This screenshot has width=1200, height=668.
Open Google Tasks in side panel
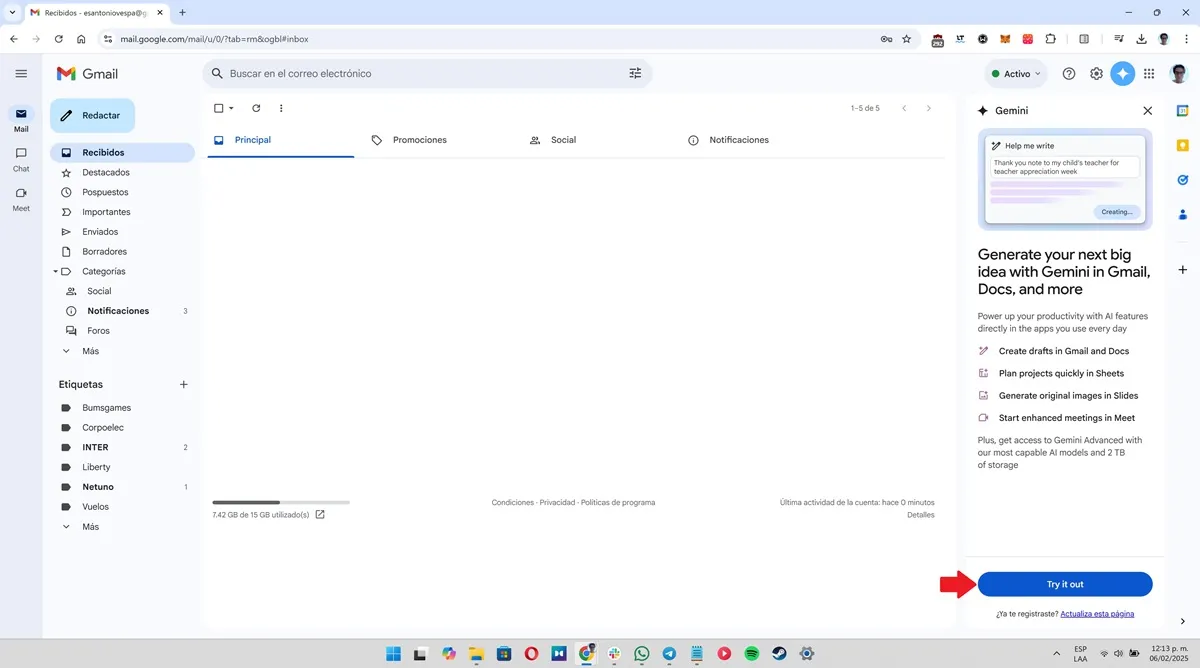[1182, 179]
